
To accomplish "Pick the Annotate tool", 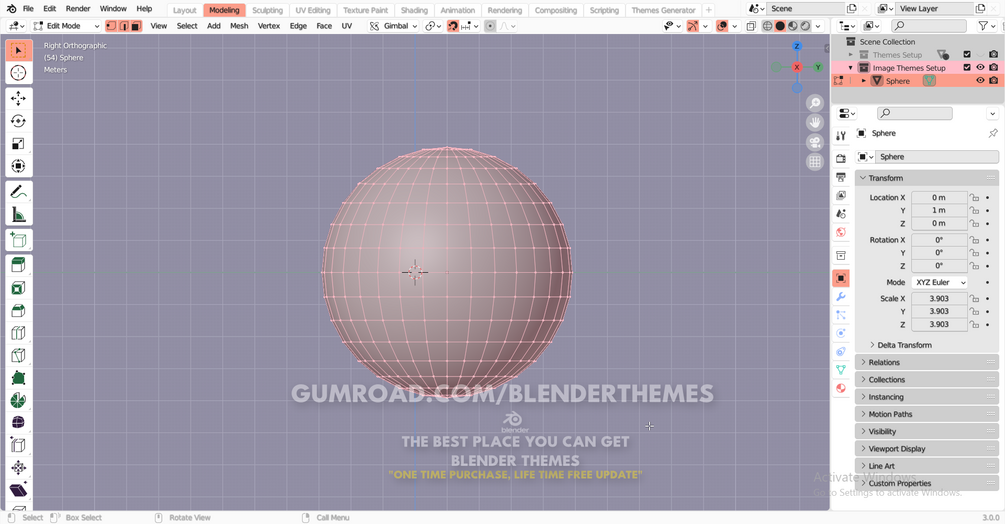I will pyautogui.click(x=19, y=192).
